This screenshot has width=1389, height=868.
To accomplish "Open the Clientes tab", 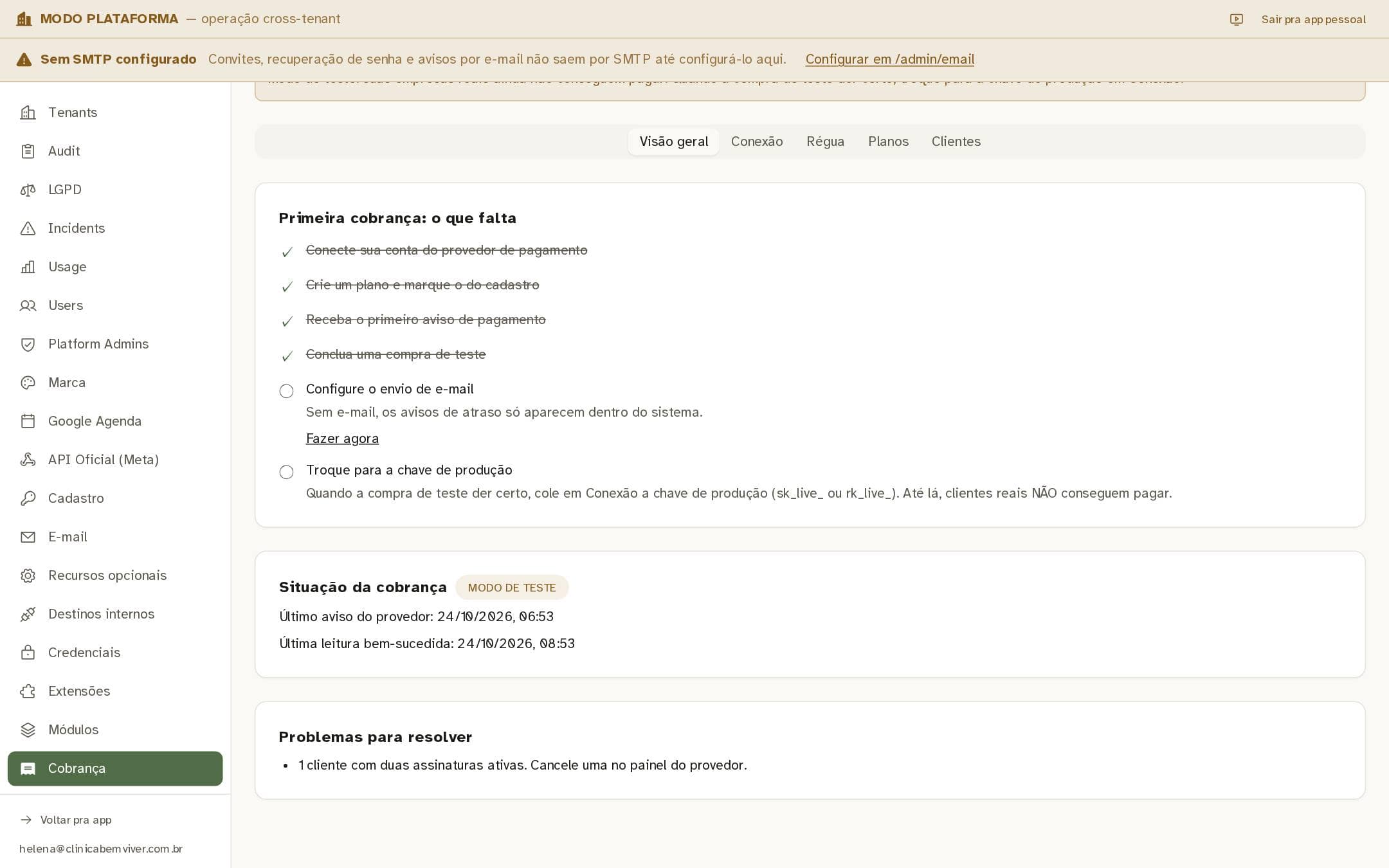I will [956, 141].
